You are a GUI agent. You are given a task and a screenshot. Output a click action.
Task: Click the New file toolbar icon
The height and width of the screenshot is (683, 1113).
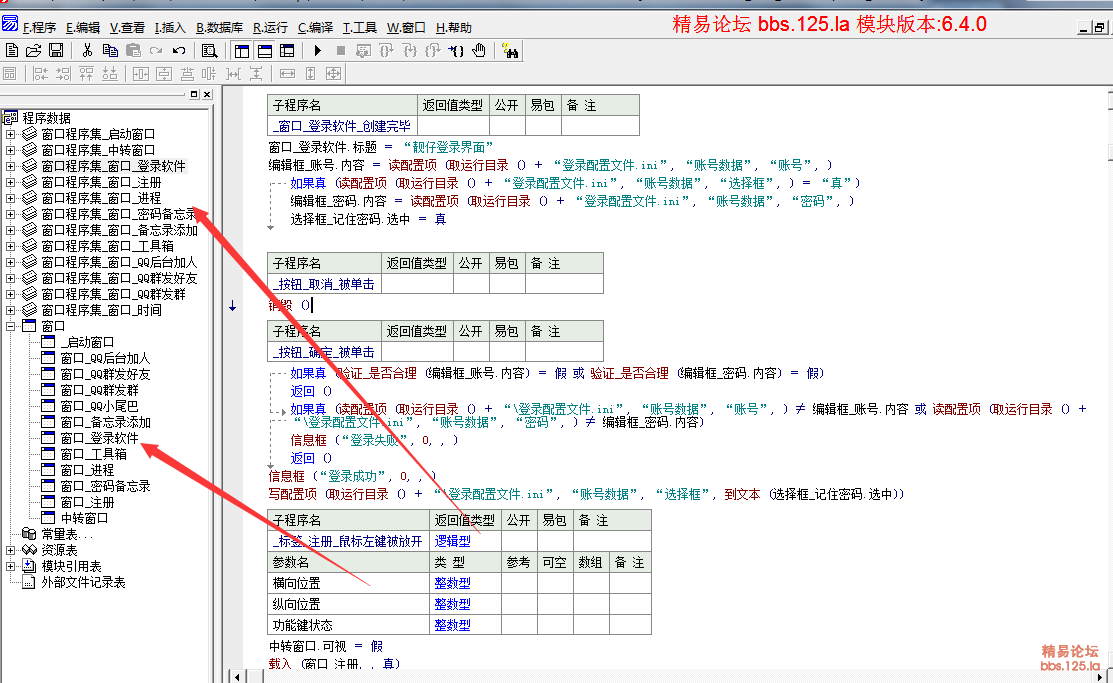12,50
